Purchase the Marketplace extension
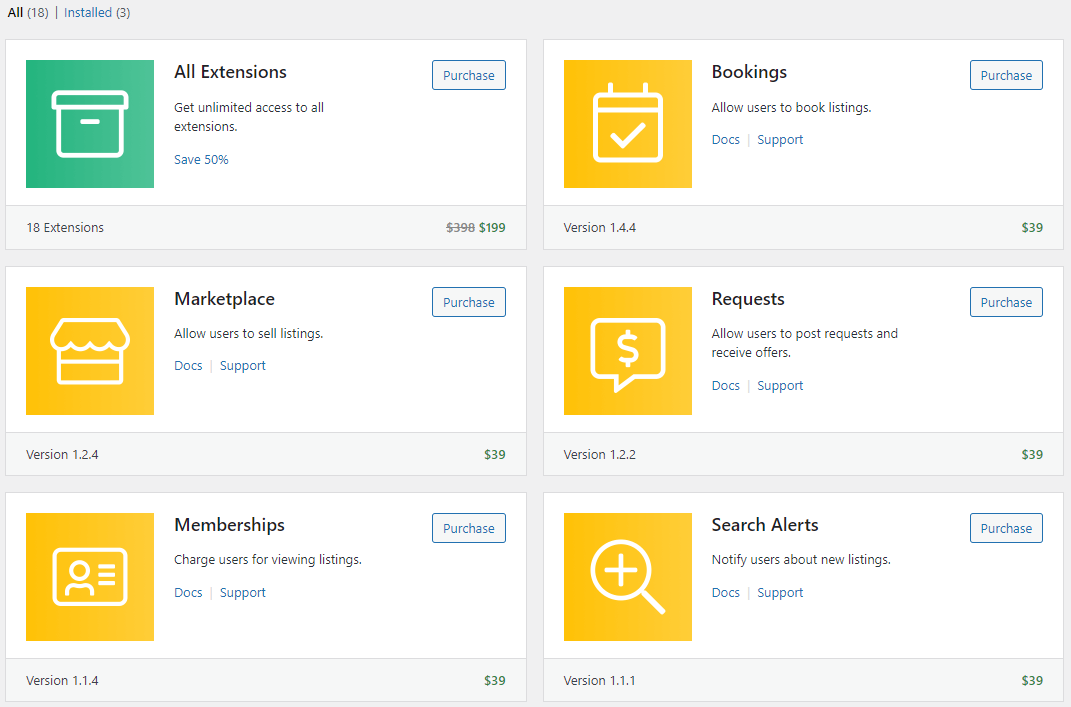 tap(468, 301)
